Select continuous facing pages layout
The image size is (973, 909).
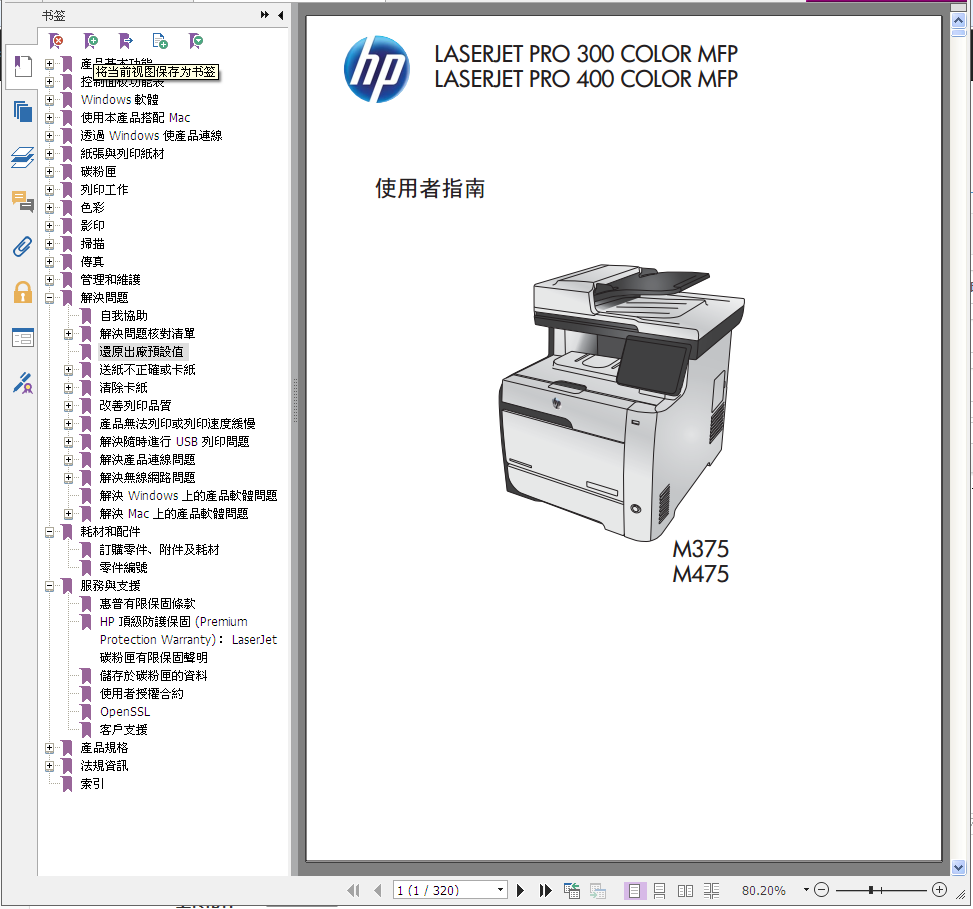point(712,891)
